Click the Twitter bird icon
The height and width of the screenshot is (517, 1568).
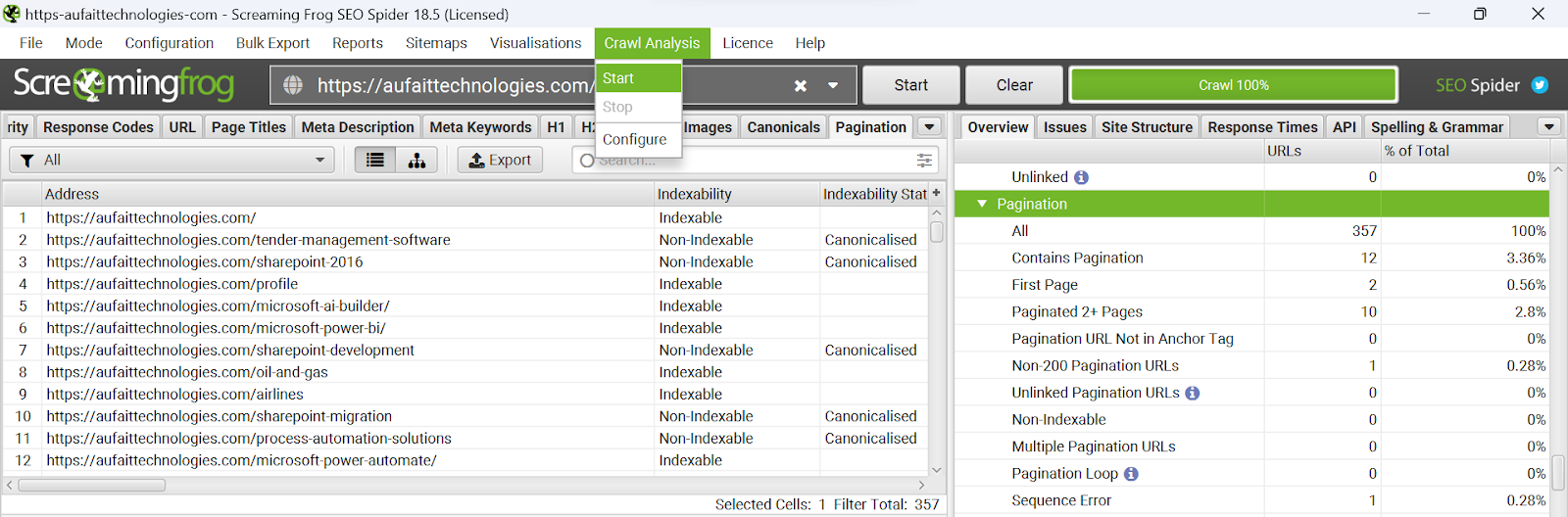[x=1540, y=85]
